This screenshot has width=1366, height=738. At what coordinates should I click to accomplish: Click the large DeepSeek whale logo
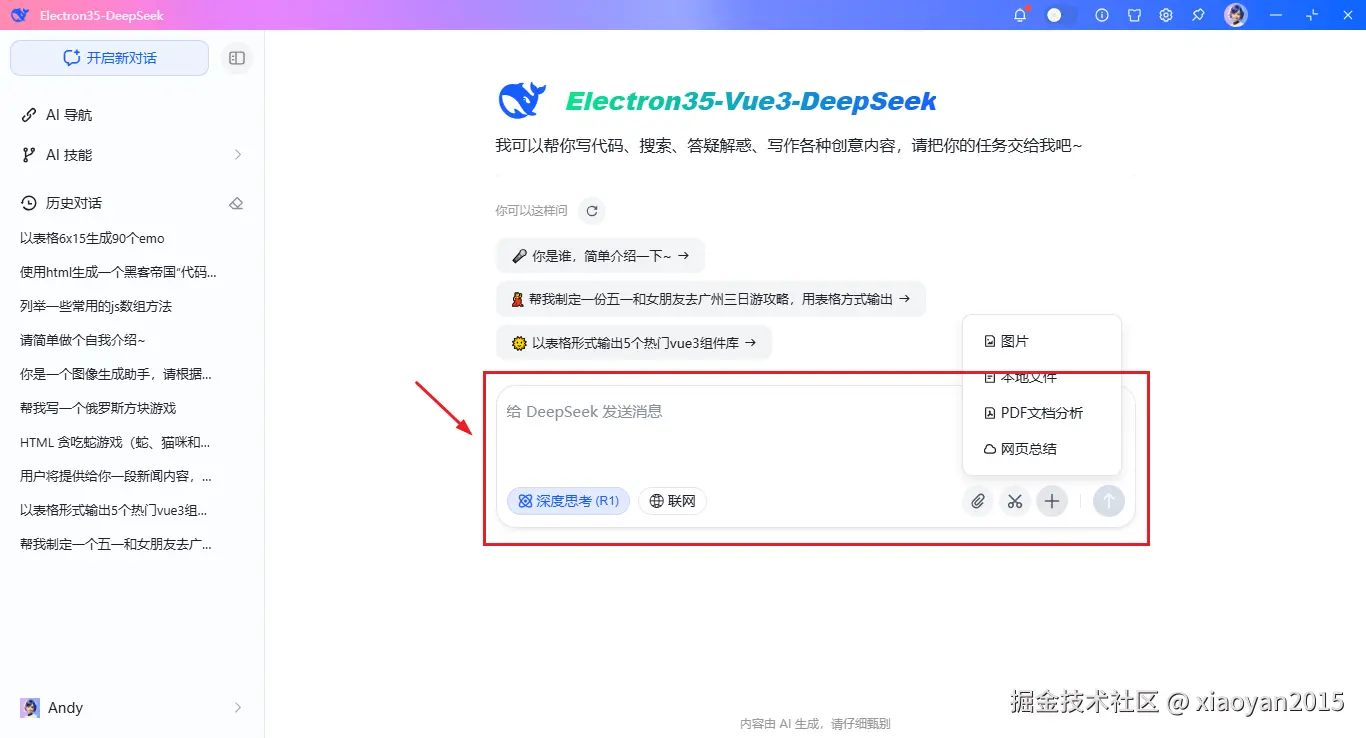point(522,101)
